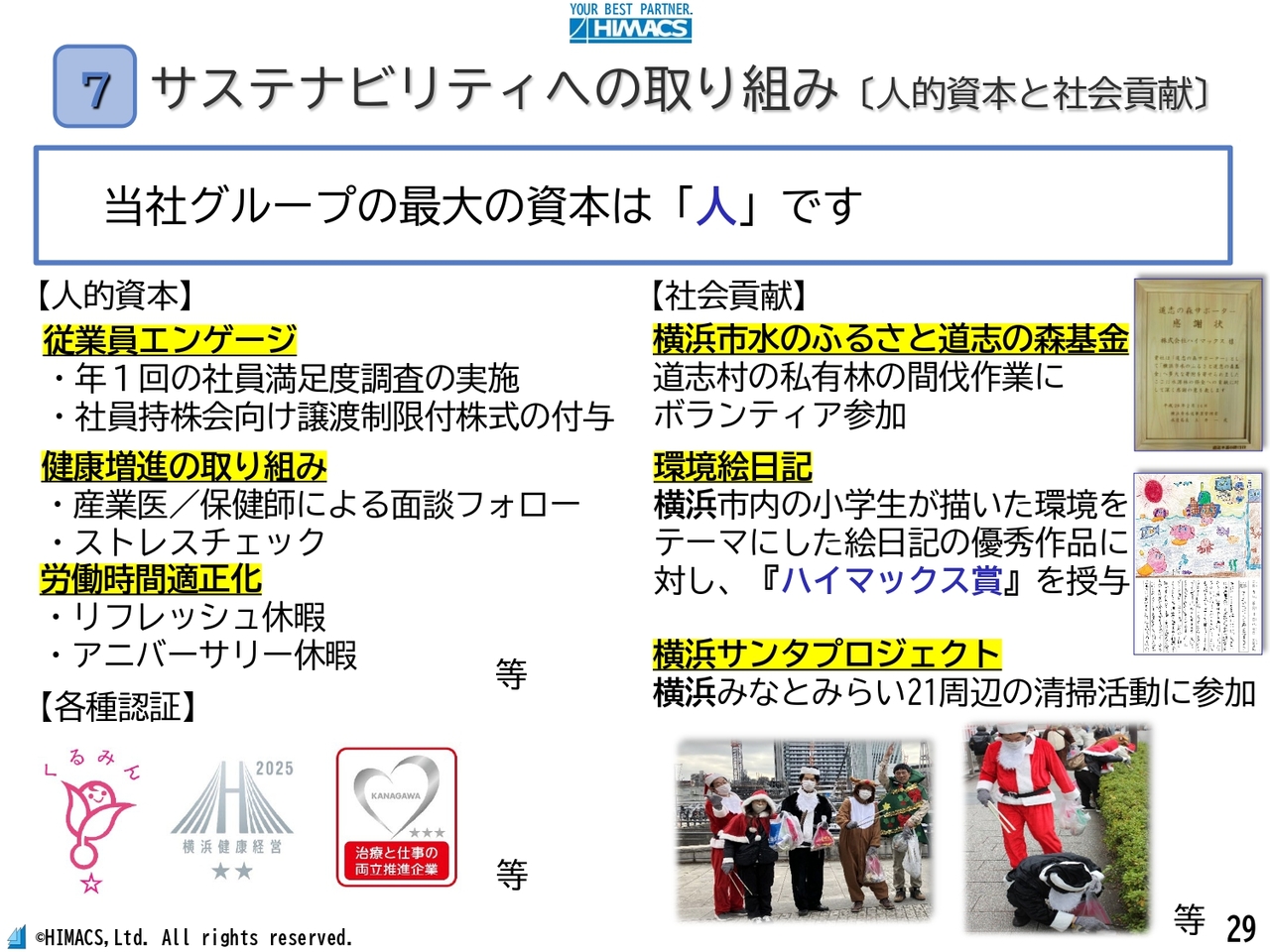This screenshot has height=952, width=1270.
Task: Click the blue number 7 section badge
Action: [x=95, y=87]
